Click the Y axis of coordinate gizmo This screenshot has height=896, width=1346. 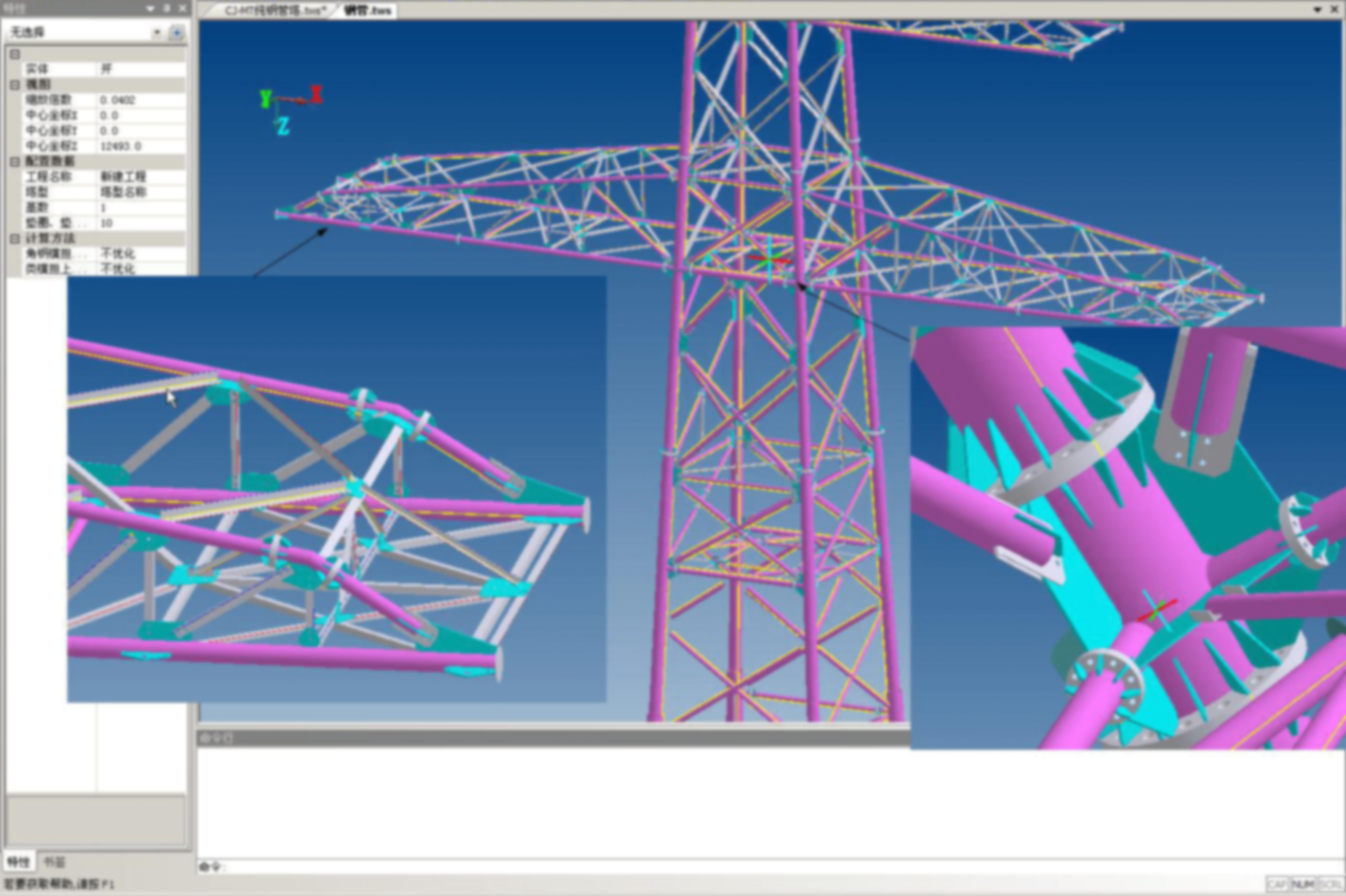(x=265, y=98)
